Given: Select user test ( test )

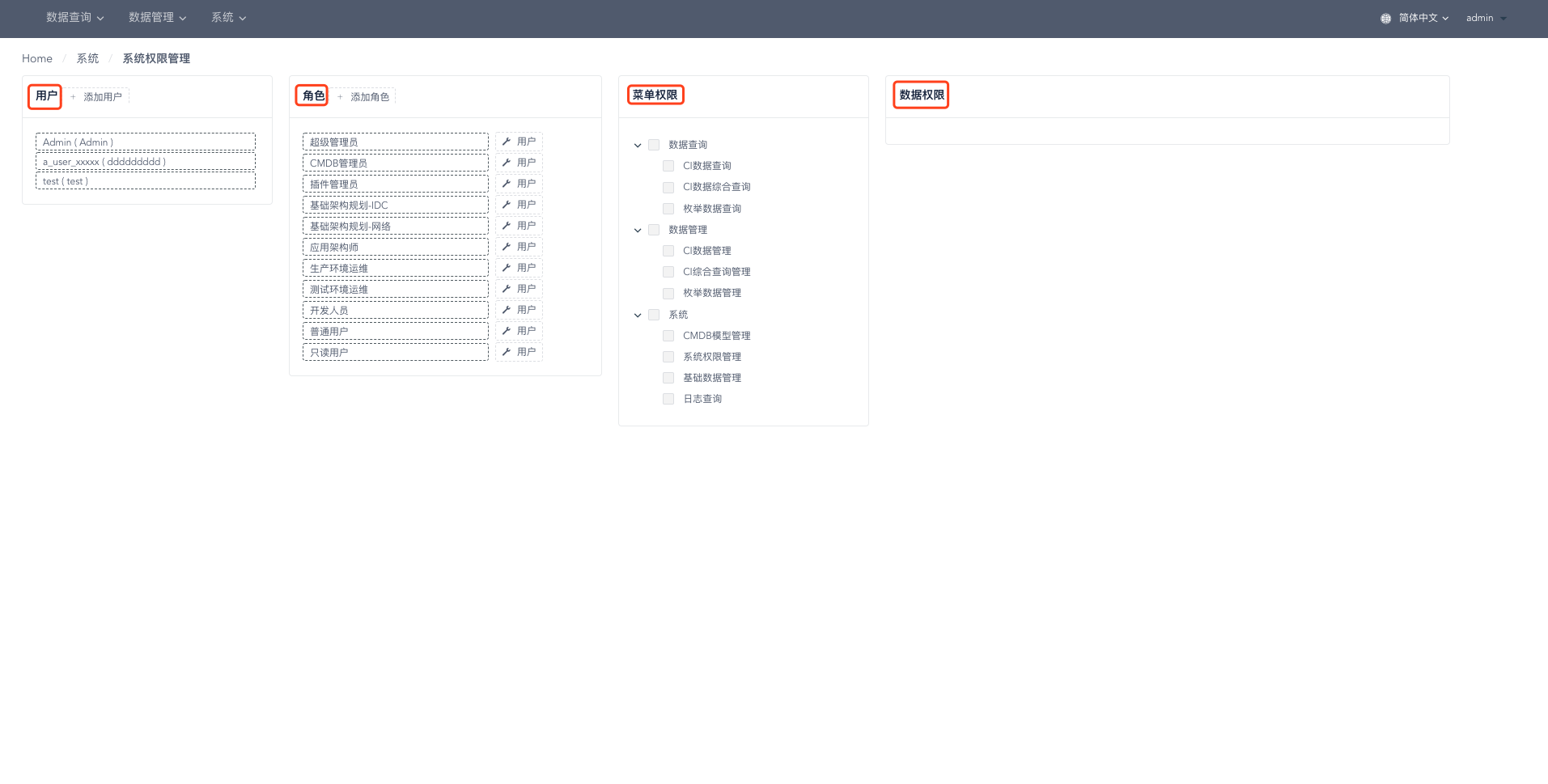Looking at the screenshot, I should pos(146,180).
